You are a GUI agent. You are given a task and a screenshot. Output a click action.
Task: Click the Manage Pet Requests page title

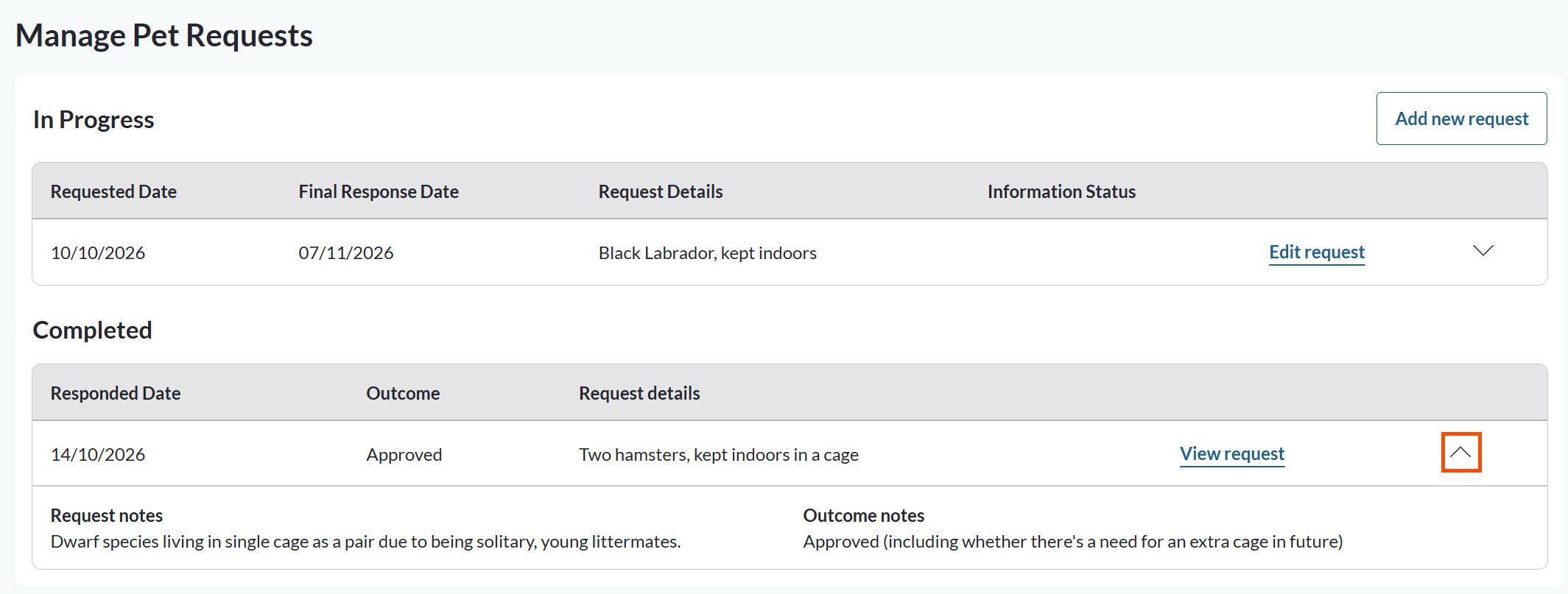tap(164, 35)
